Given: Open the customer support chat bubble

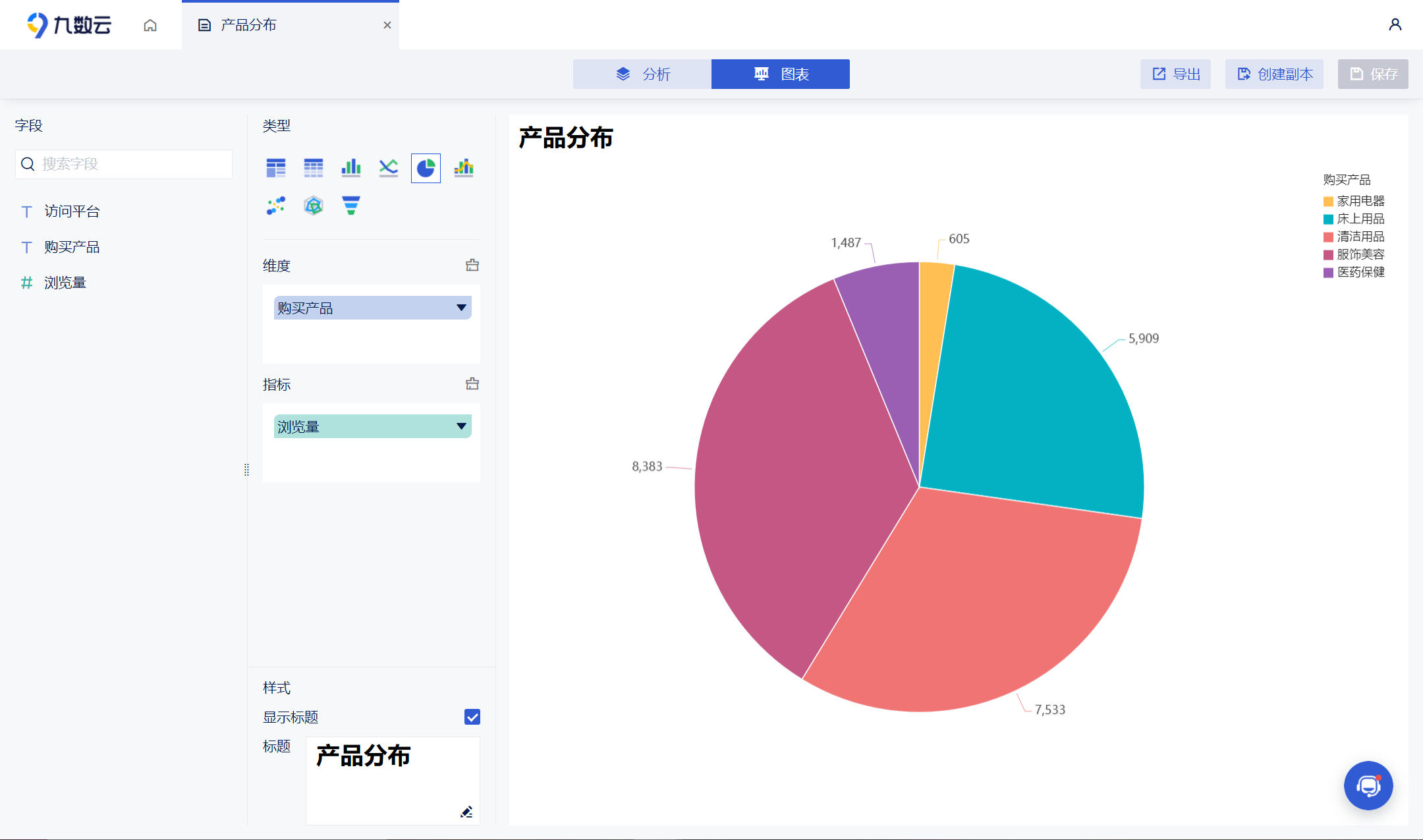Looking at the screenshot, I should point(1368,785).
